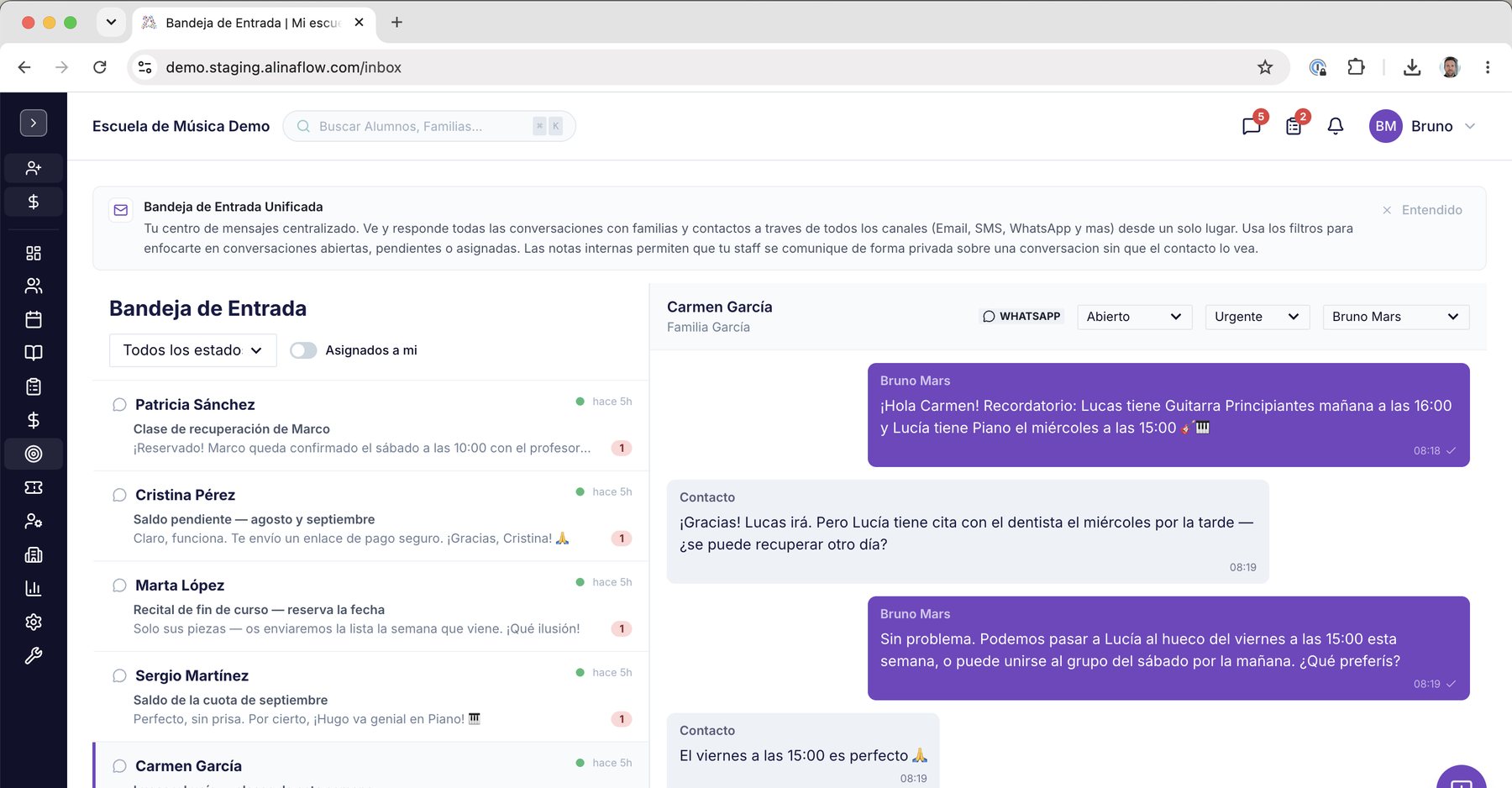Open the ticket sidebar icon
The width and height of the screenshot is (1512, 788).
tap(34, 487)
